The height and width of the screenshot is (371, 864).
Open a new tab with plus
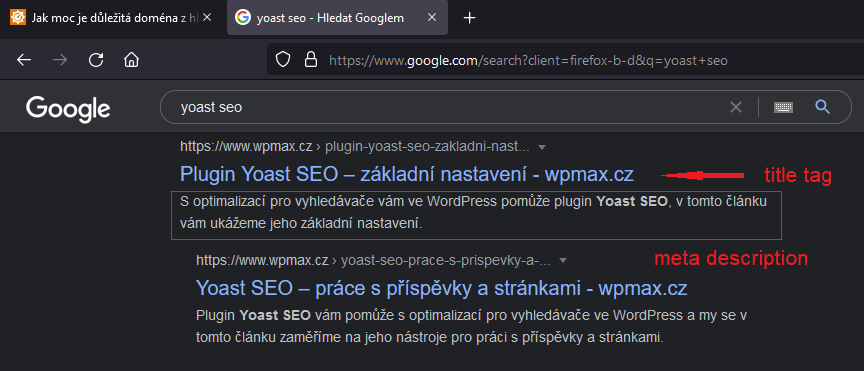tap(469, 18)
